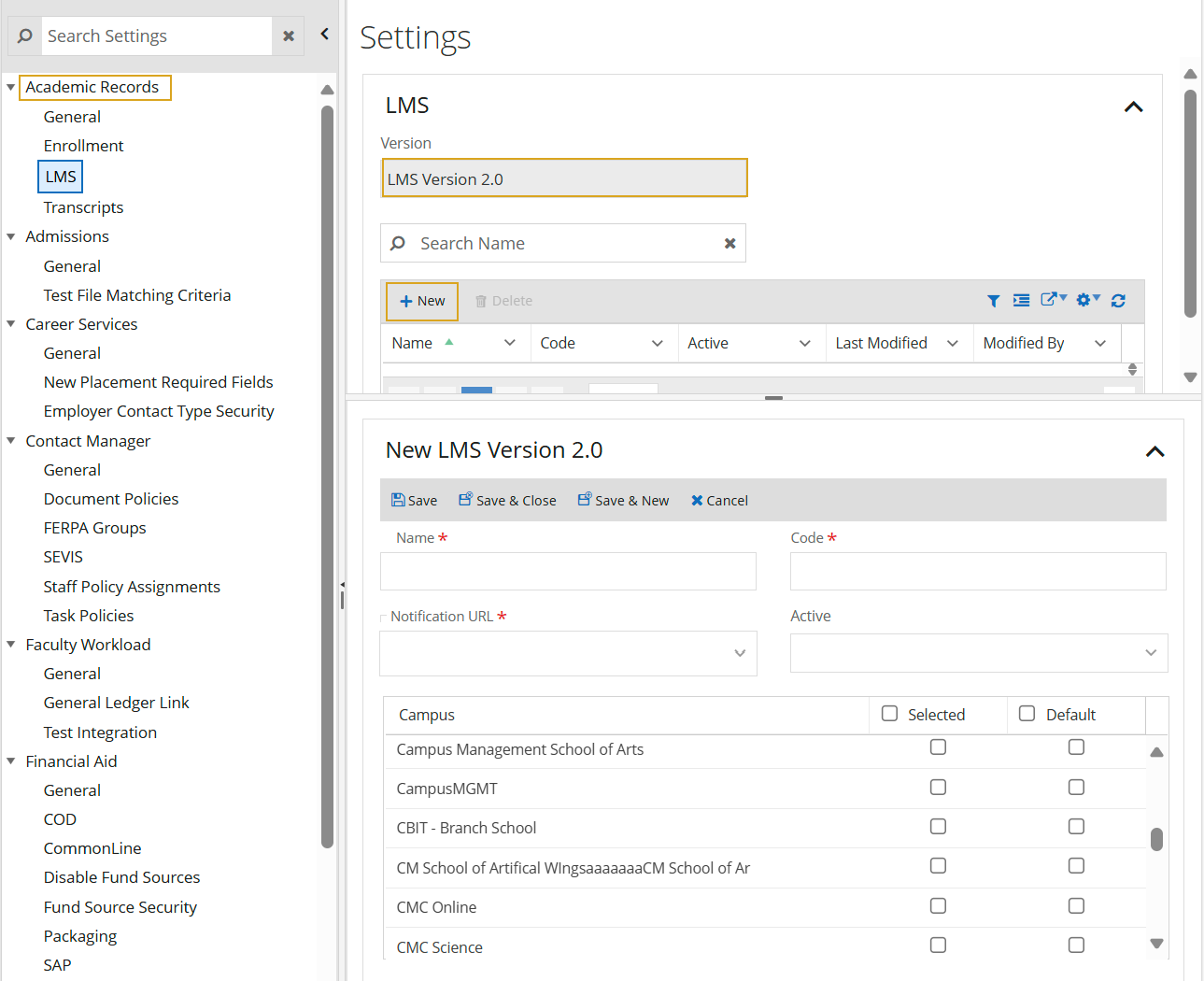The width and height of the screenshot is (1204, 981).
Task: Clear the Search Settings field
Action: pos(289,36)
